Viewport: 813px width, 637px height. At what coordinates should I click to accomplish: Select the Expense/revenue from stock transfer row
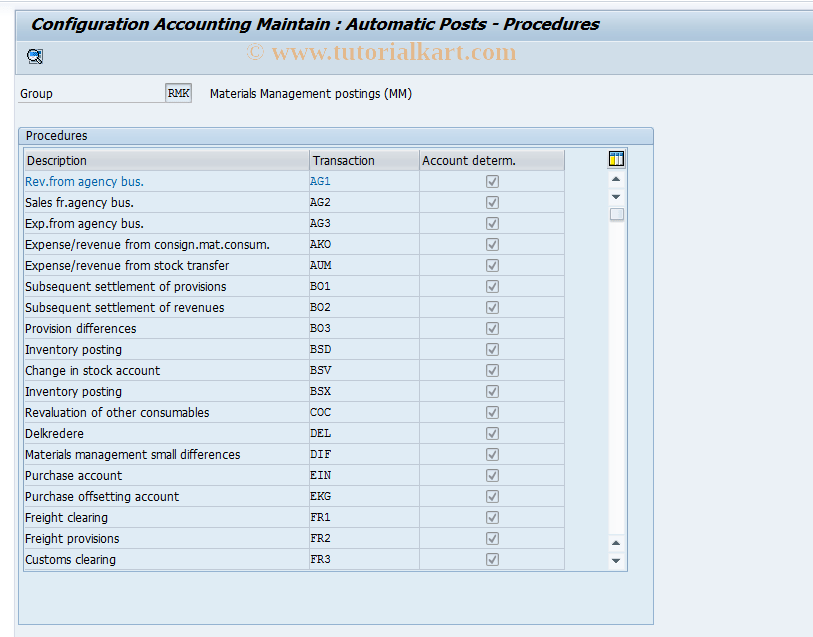pyautogui.click(x=129, y=265)
